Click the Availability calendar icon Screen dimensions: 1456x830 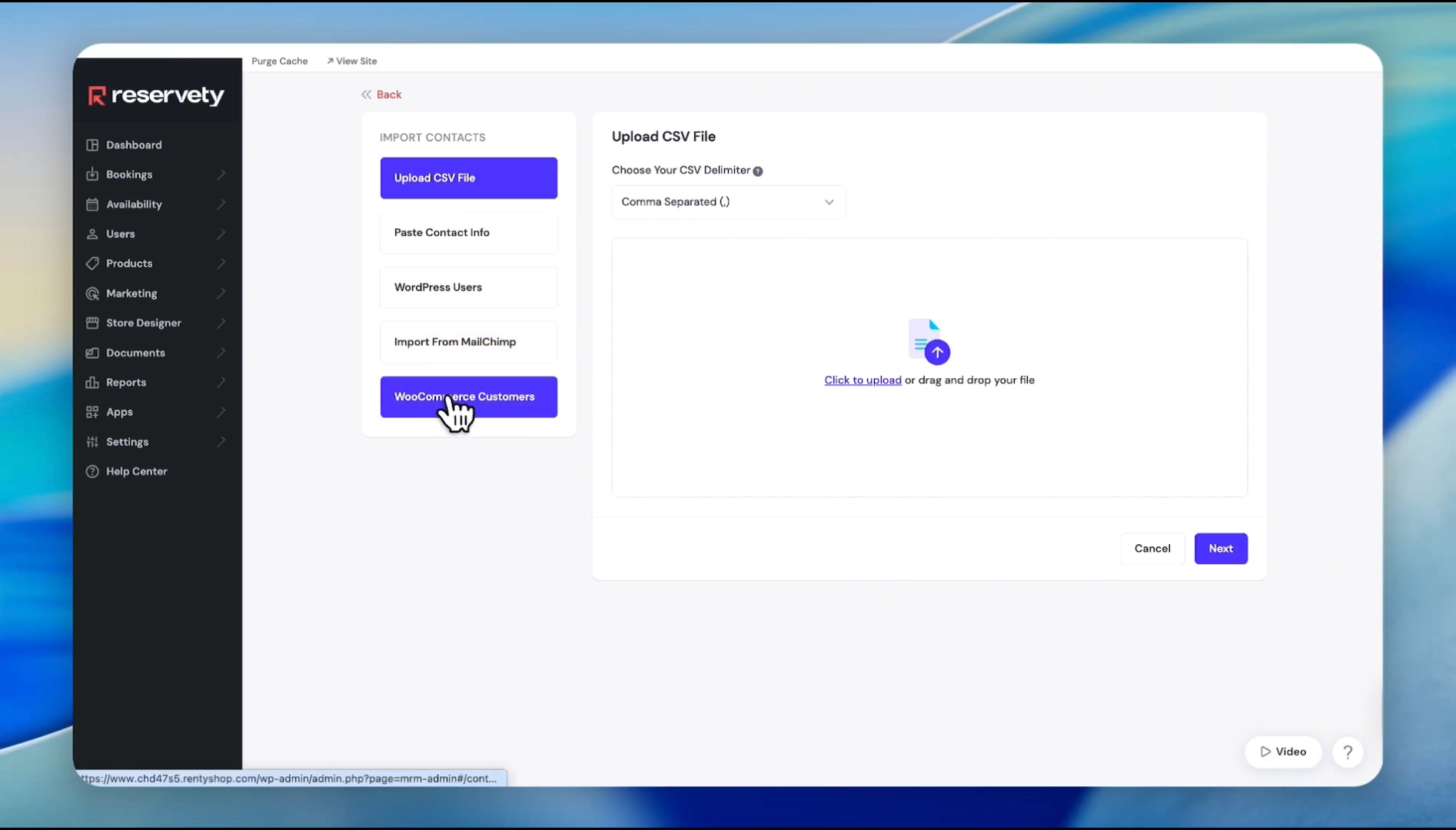point(92,204)
